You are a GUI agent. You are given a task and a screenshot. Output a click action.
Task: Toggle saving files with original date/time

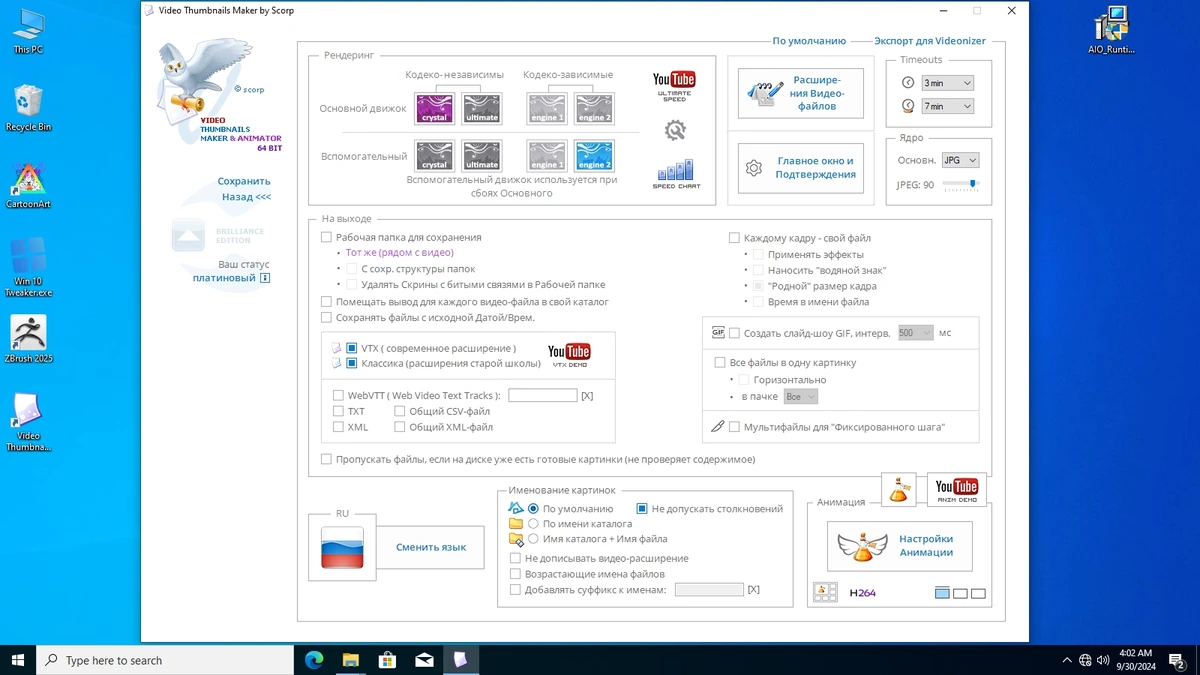coord(326,318)
